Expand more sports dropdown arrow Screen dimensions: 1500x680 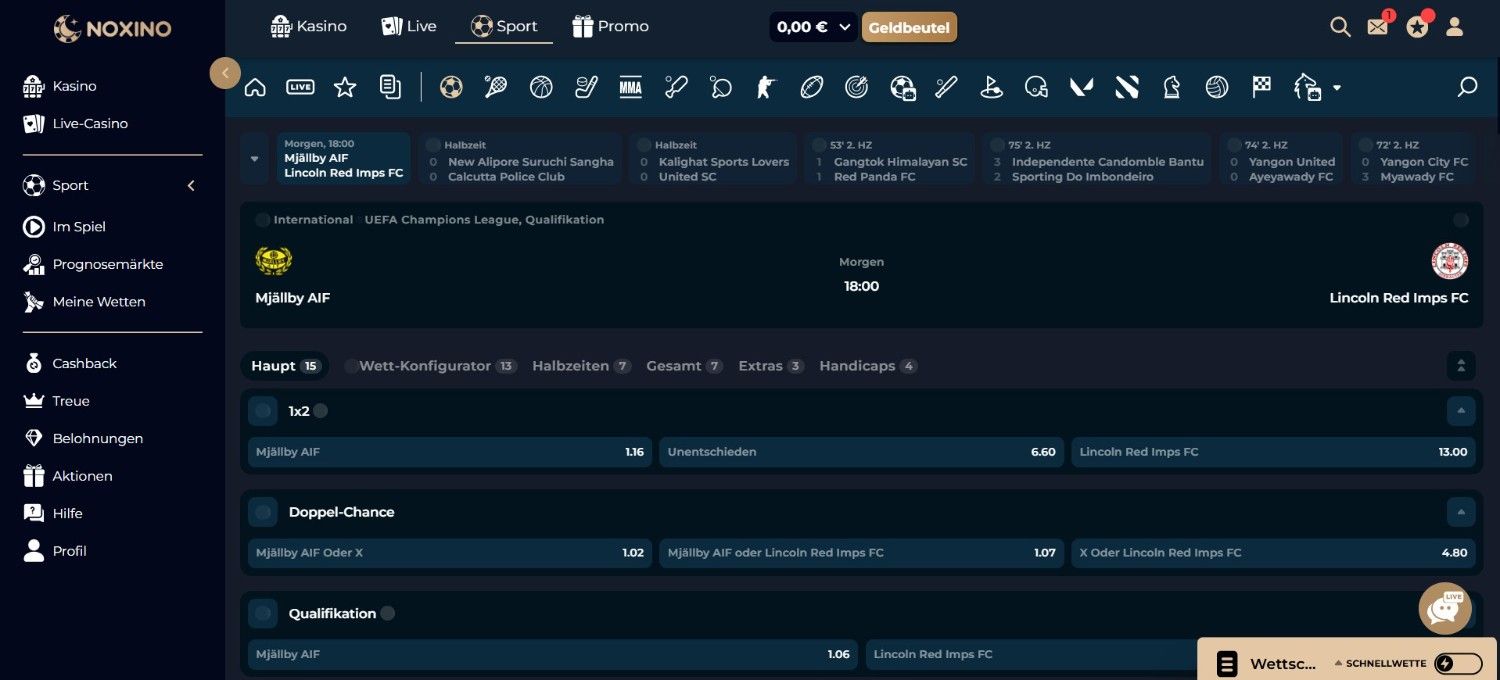pyautogui.click(x=1336, y=88)
